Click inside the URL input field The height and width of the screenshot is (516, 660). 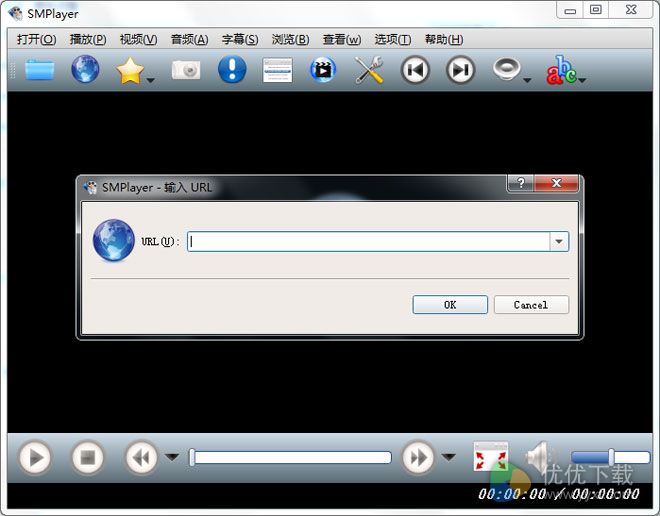click(x=369, y=242)
